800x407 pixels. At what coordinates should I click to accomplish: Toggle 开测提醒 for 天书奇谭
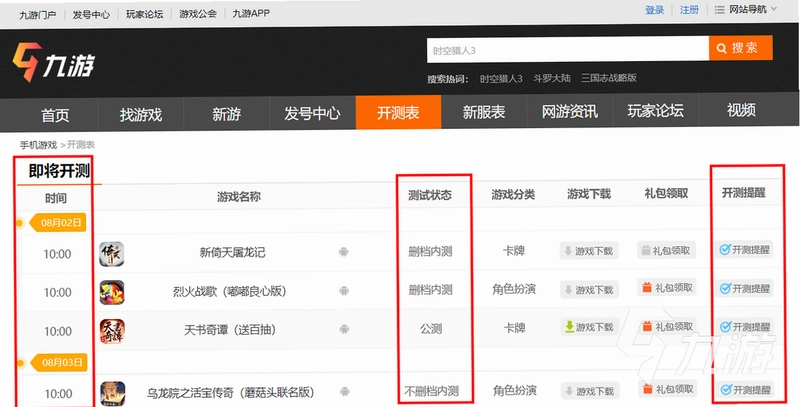(x=744, y=326)
